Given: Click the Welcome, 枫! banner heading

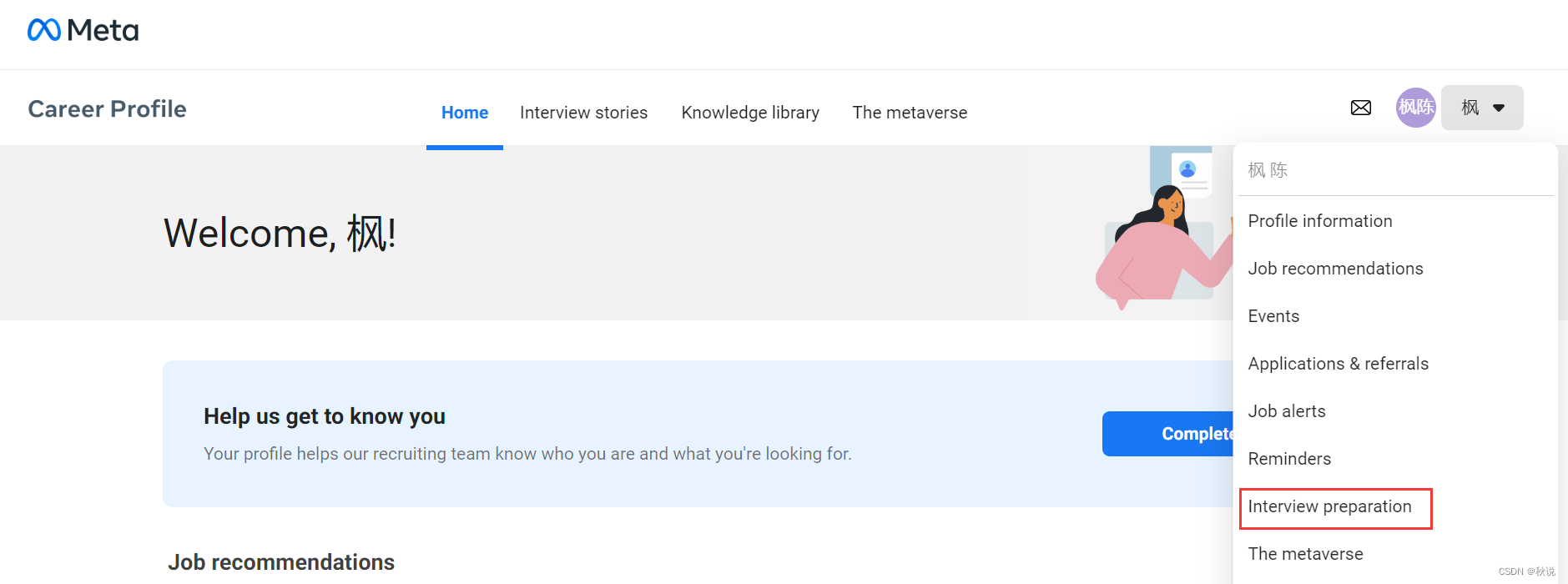Looking at the screenshot, I should click(280, 233).
